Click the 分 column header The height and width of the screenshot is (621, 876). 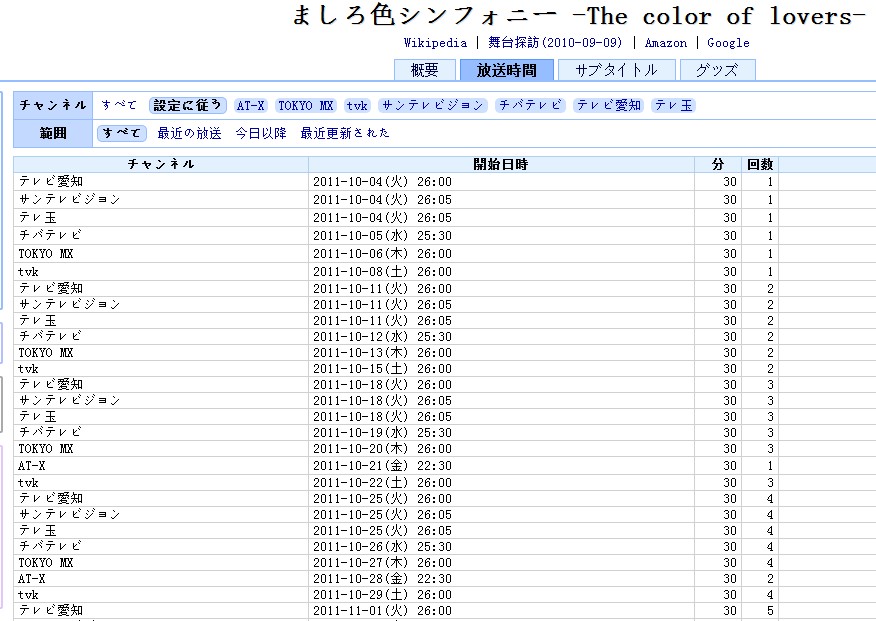click(x=718, y=164)
